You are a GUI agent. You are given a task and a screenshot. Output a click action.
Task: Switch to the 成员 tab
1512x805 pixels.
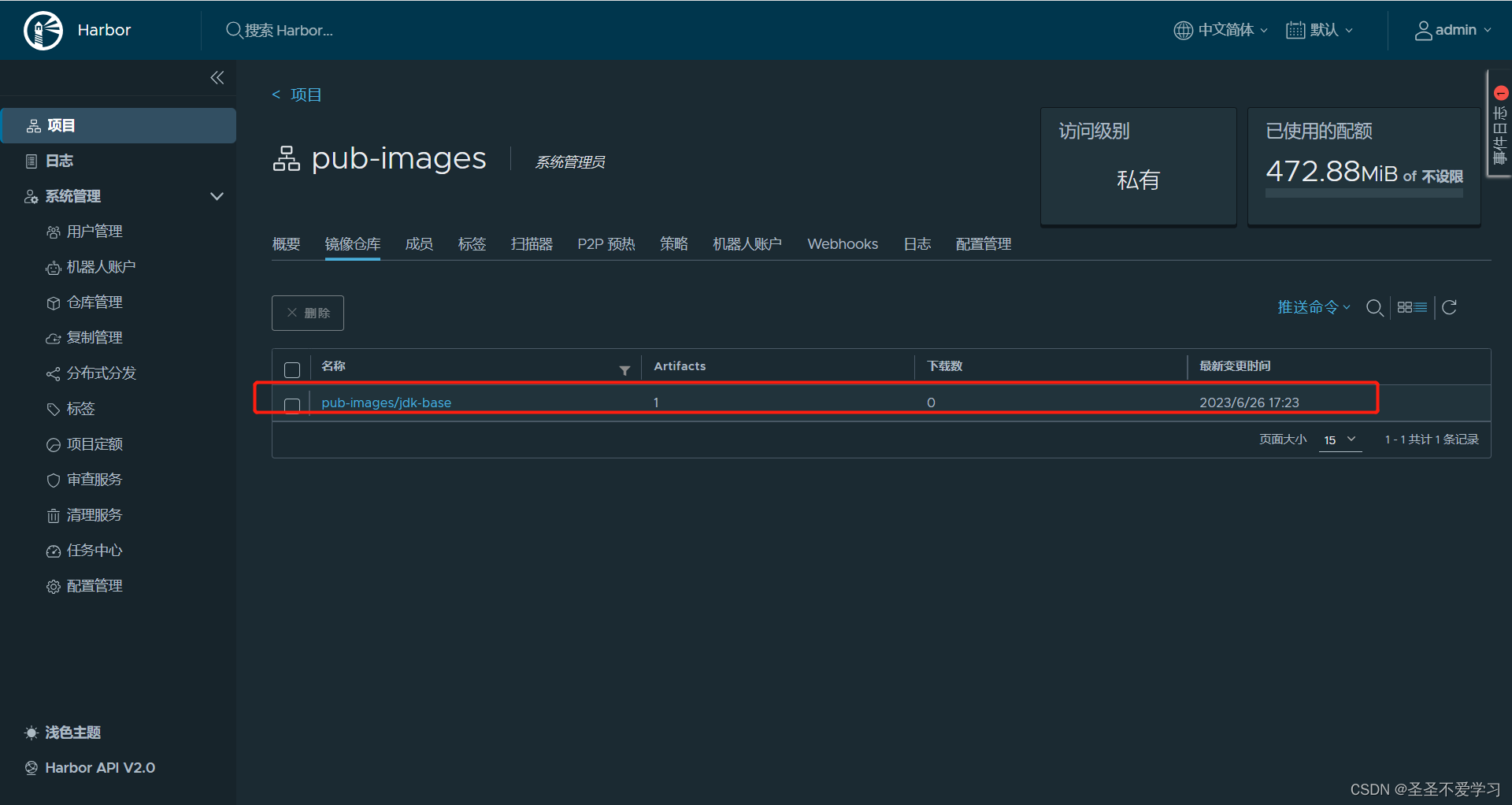pos(419,244)
